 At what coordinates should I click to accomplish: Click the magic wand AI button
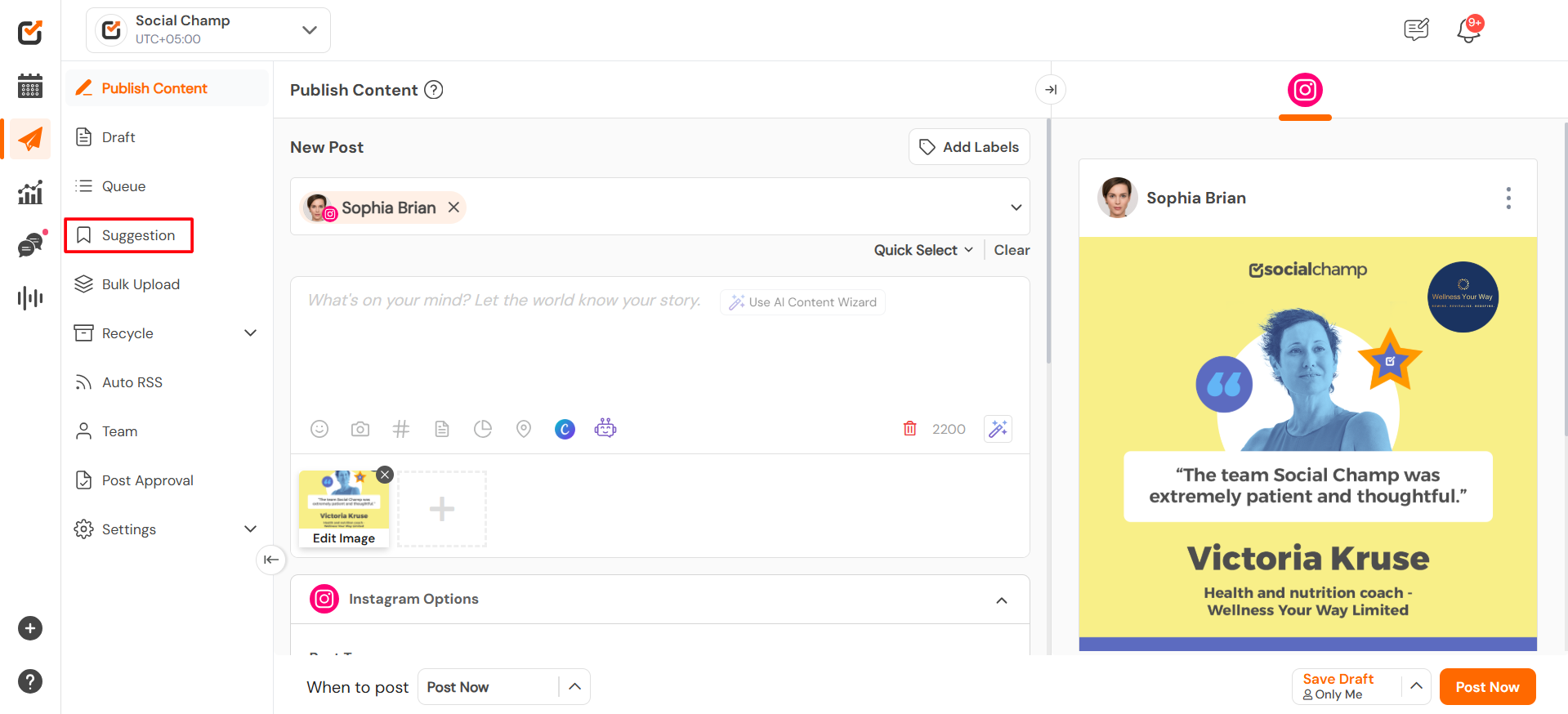tap(998, 429)
